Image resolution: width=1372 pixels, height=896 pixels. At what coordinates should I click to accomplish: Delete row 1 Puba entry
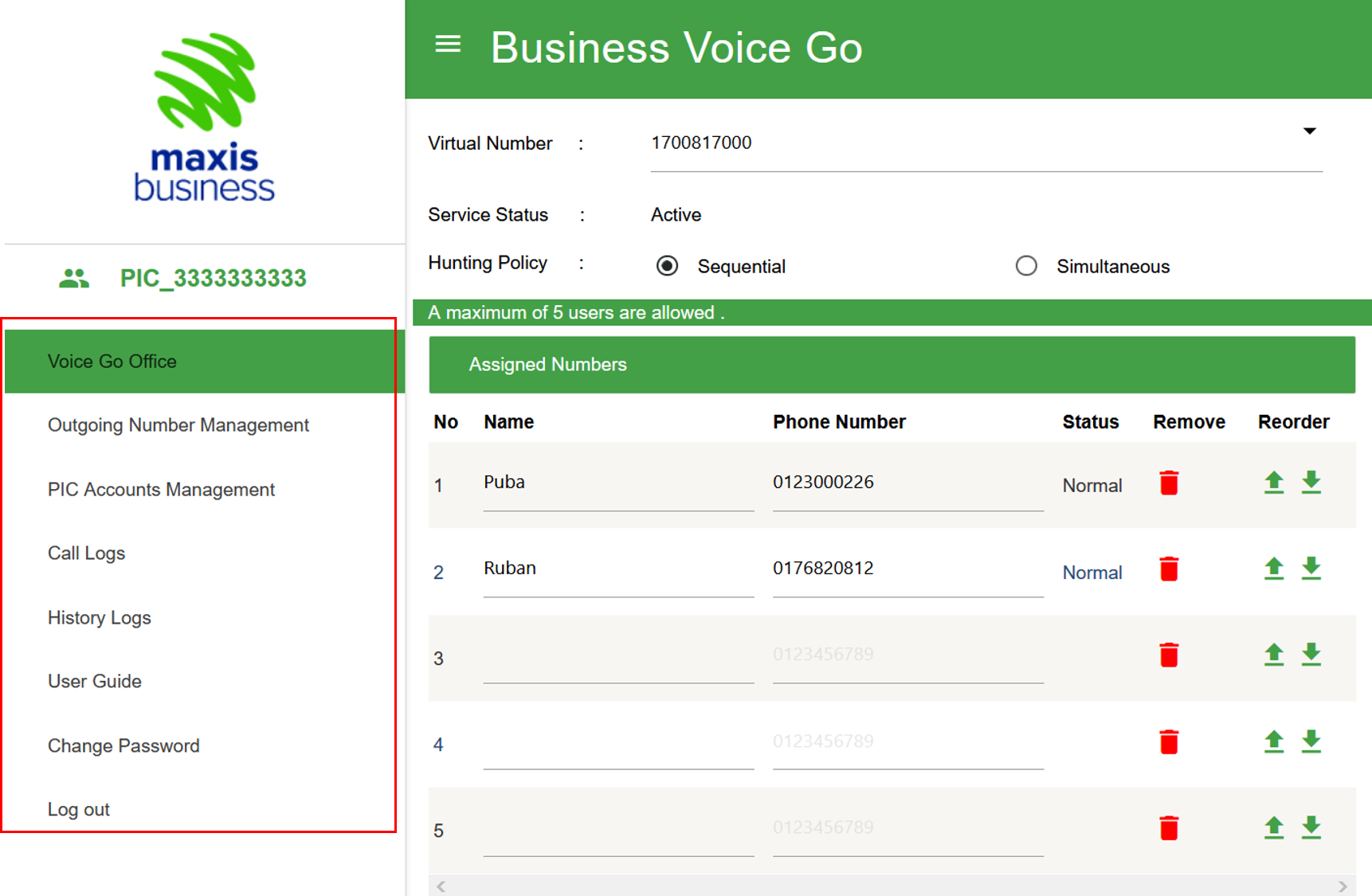click(x=1169, y=483)
